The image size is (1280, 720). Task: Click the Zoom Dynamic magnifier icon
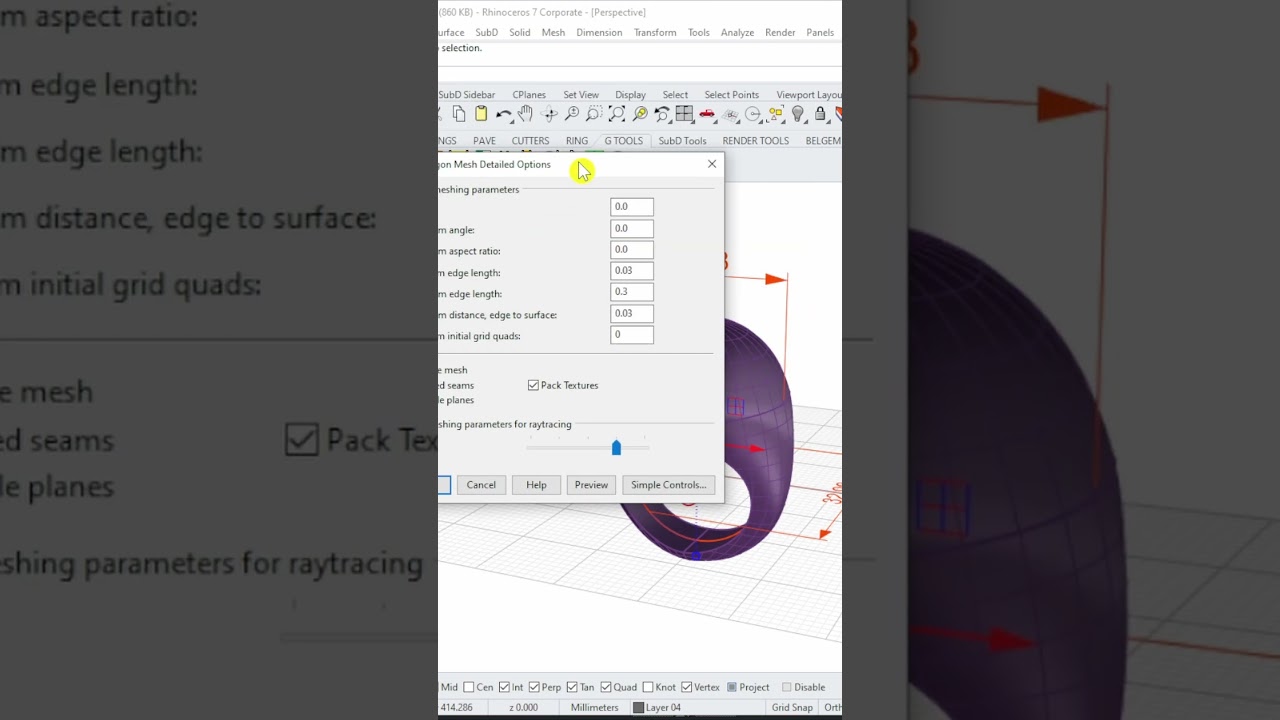point(572,114)
